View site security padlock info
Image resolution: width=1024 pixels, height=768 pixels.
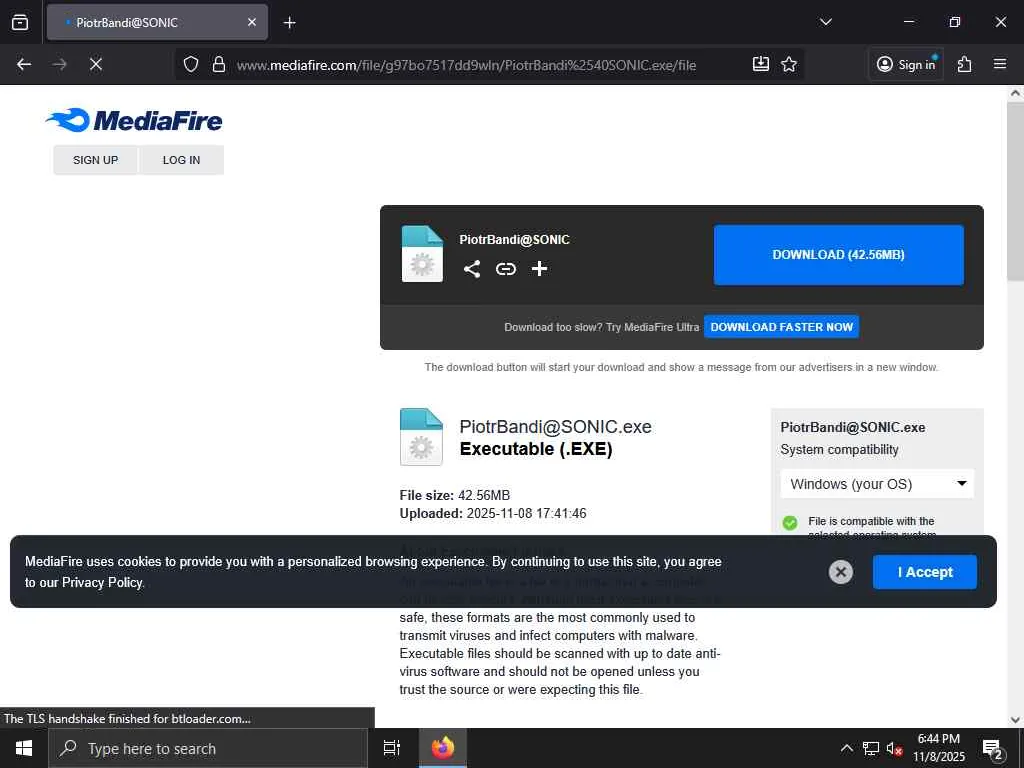click(x=219, y=64)
